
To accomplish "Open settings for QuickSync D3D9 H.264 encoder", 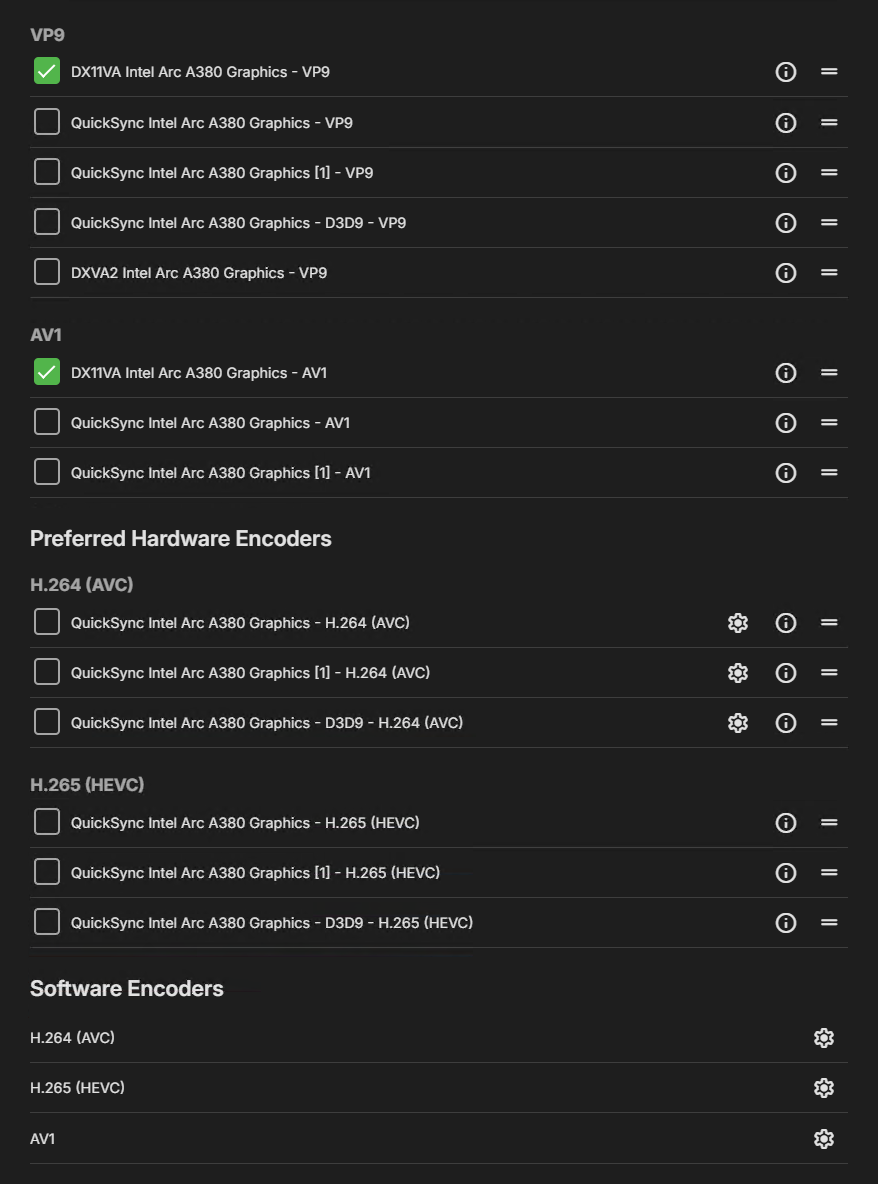I will coord(738,723).
